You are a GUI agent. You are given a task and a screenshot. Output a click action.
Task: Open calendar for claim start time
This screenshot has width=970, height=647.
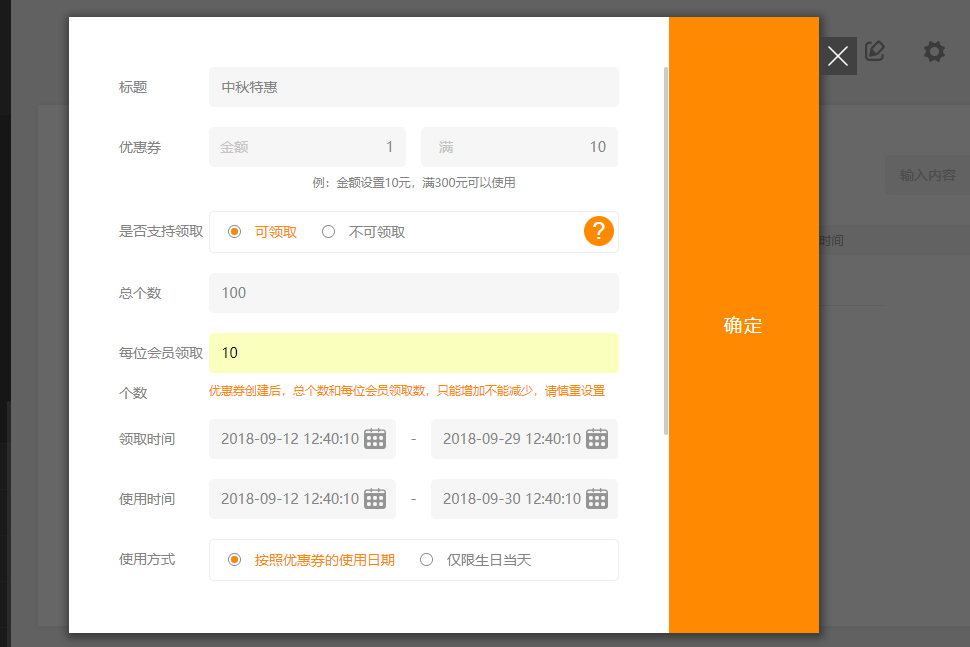coord(375,439)
